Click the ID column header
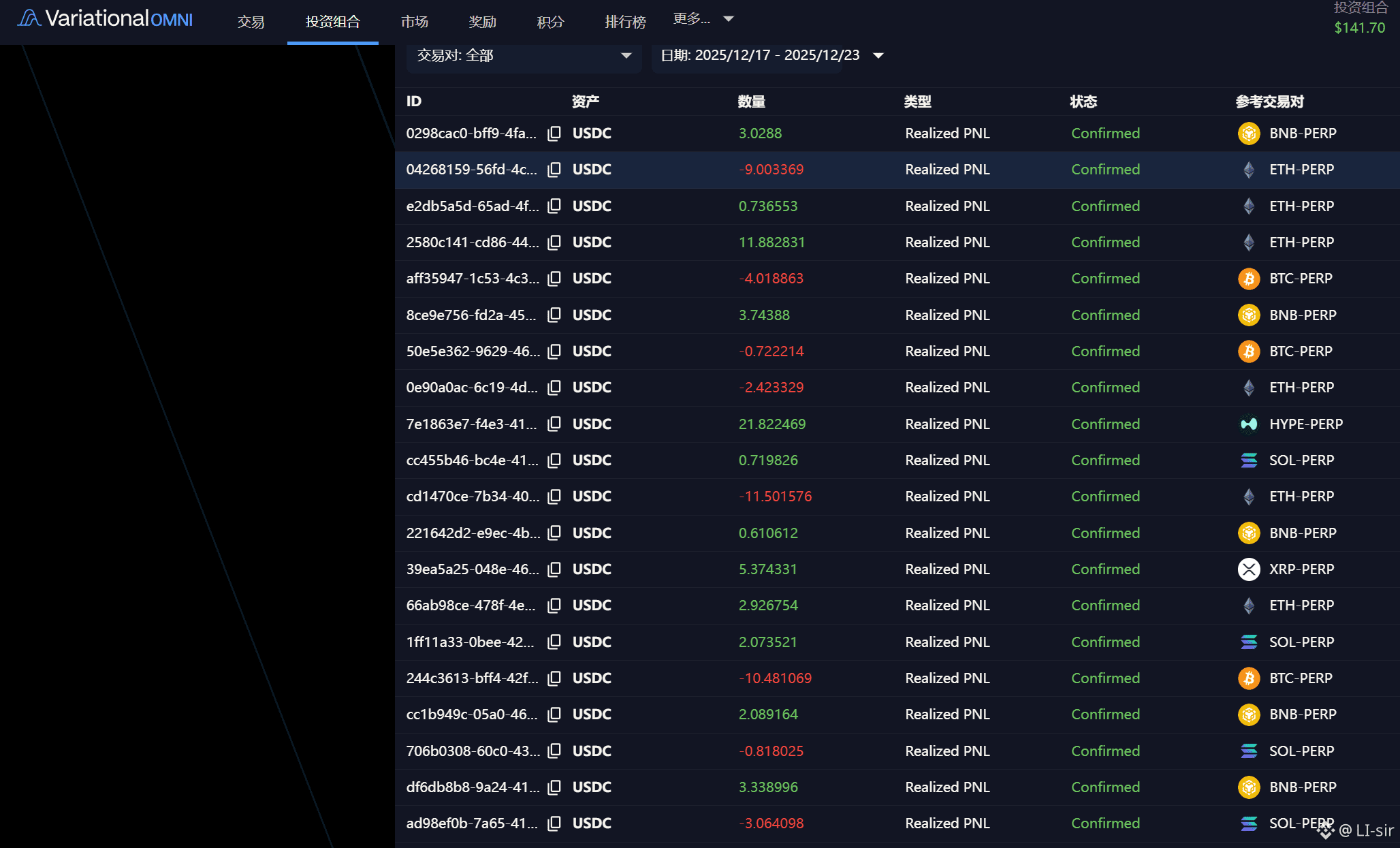The image size is (1400, 848). 414,101
